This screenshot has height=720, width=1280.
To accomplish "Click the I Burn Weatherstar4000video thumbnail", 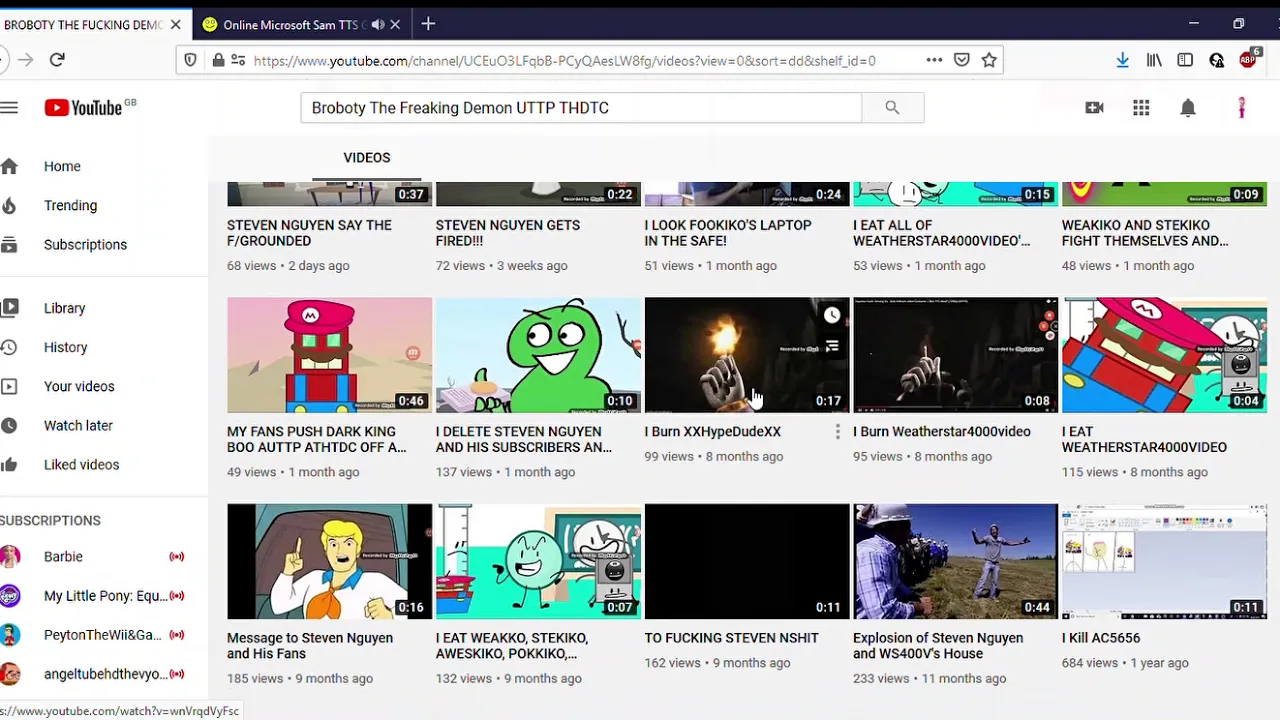I will click(955, 355).
